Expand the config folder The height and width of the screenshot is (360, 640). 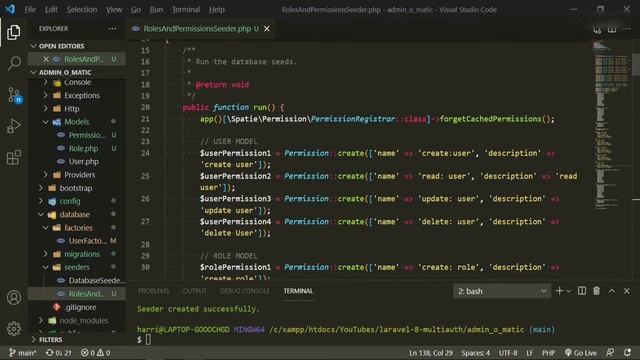pyautogui.click(x=77, y=201)
